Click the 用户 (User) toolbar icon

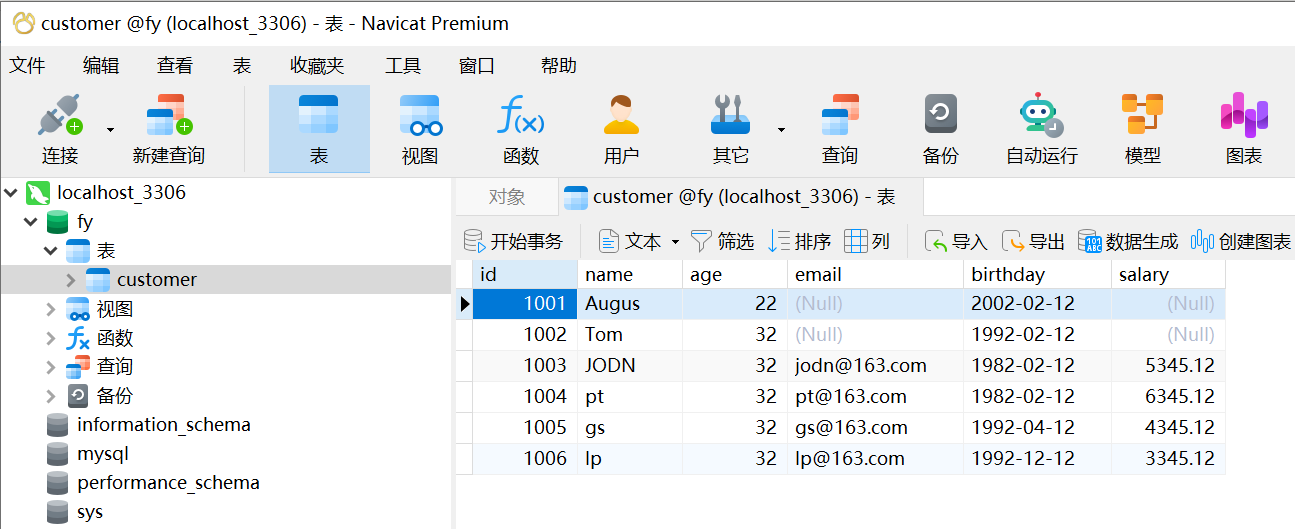(x=621, y=117)
